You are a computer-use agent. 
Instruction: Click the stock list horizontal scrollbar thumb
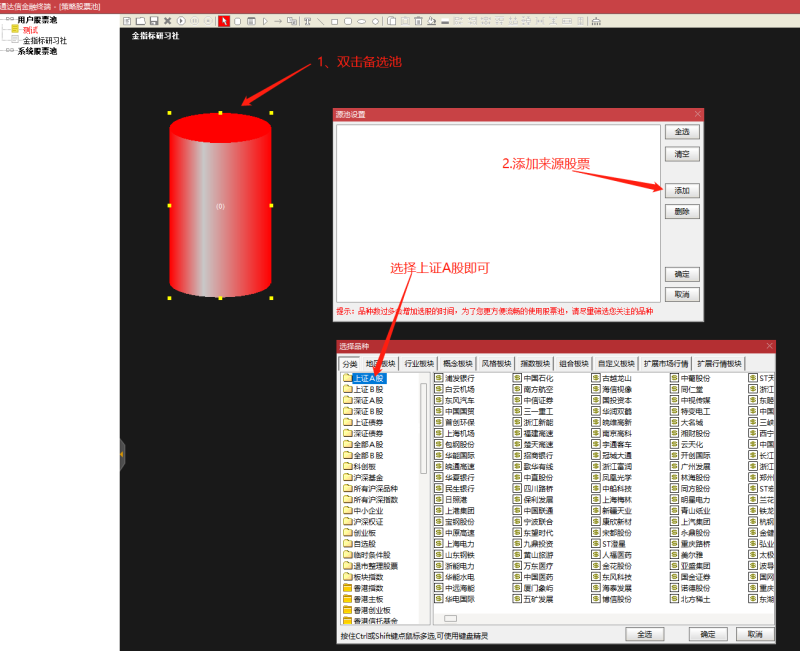(x=451, y=618)
